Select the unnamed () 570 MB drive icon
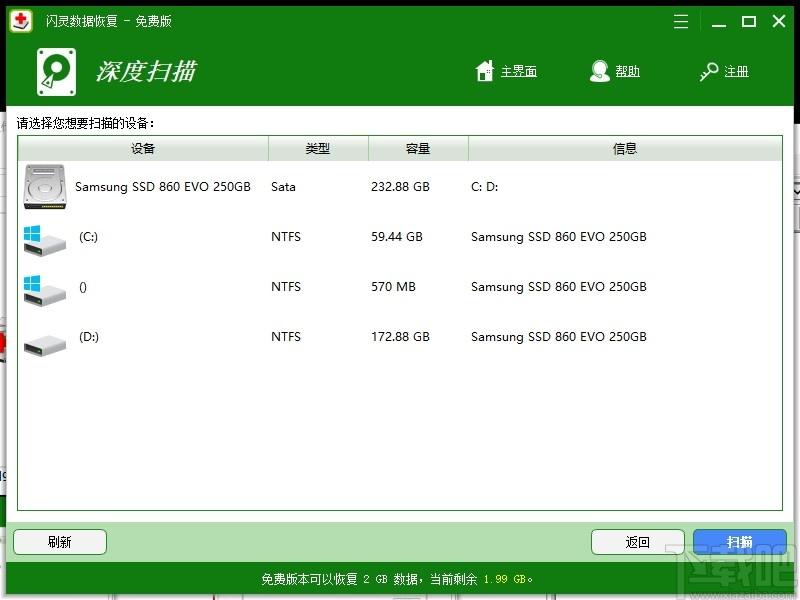The height and width of the screenshot is (600, 800). [44, 290]
